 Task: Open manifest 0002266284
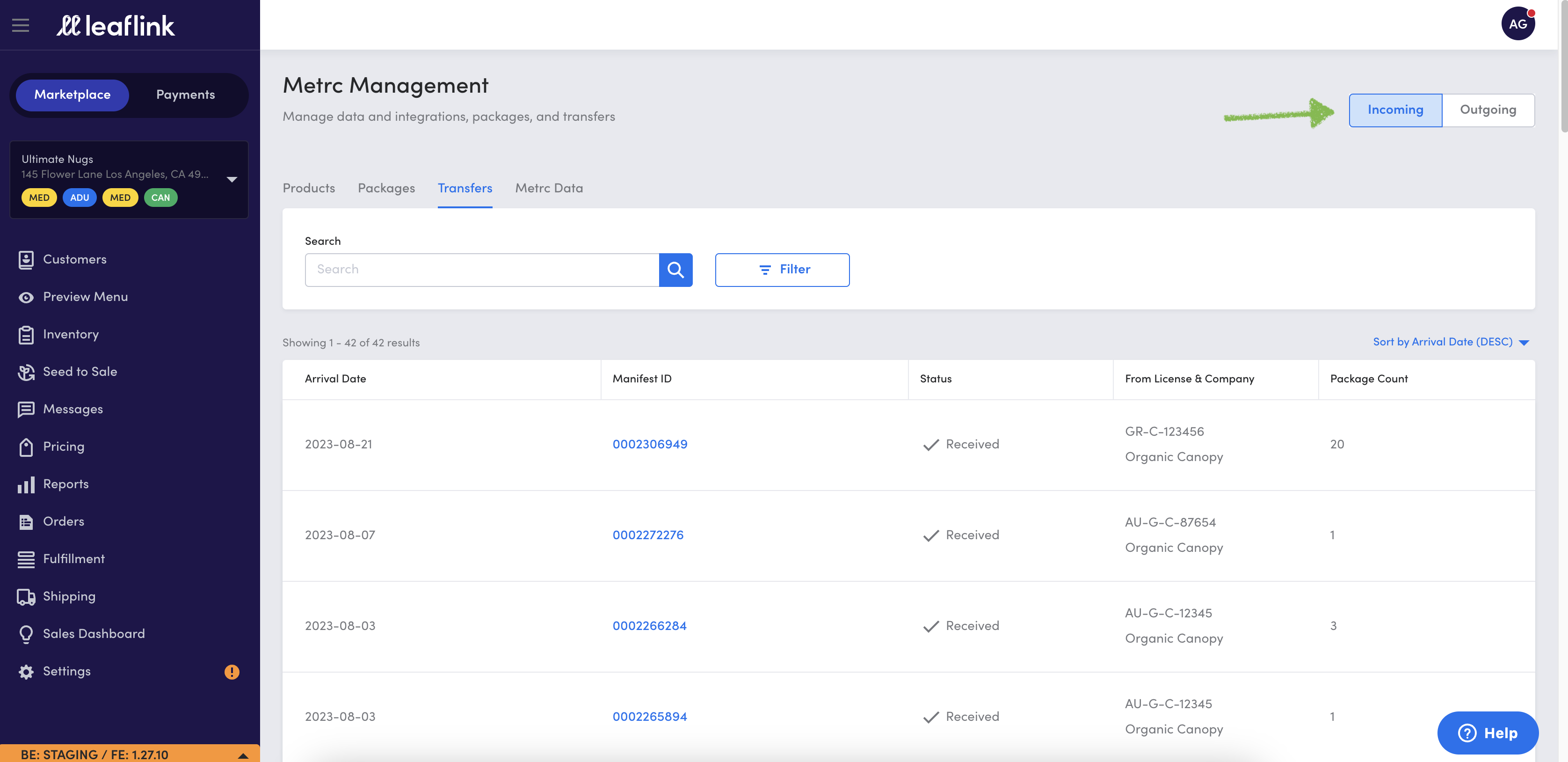click(x=649, y=625)
